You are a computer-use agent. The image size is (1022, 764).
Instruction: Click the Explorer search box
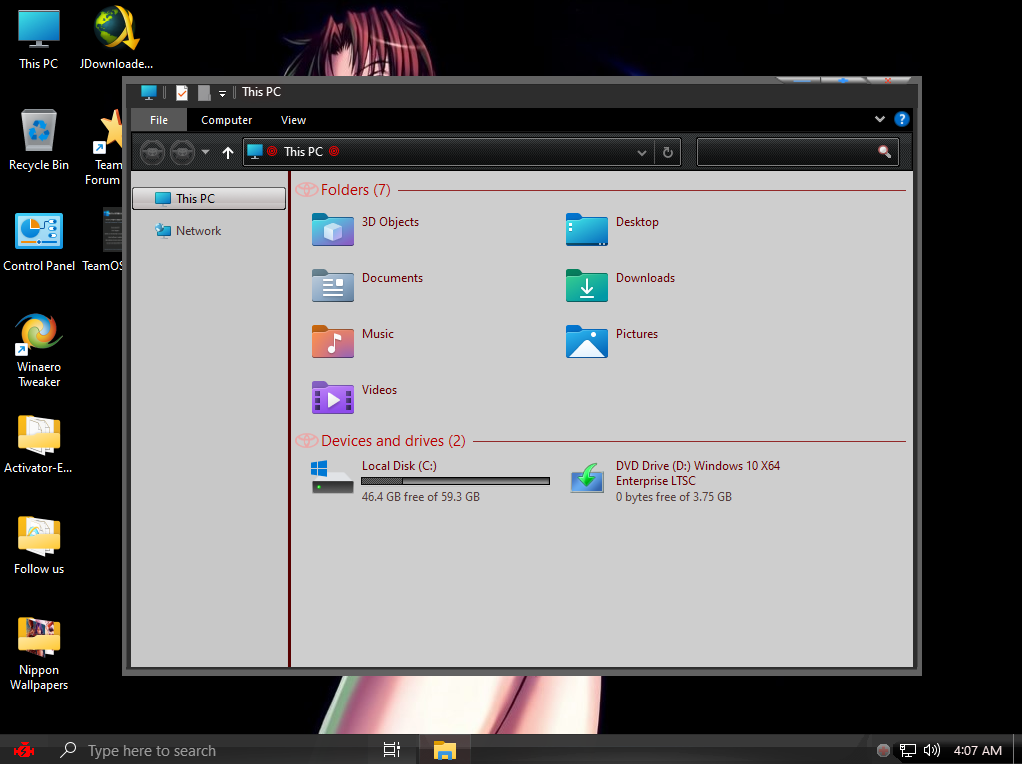pyautogui.click(x=787, y=152)
